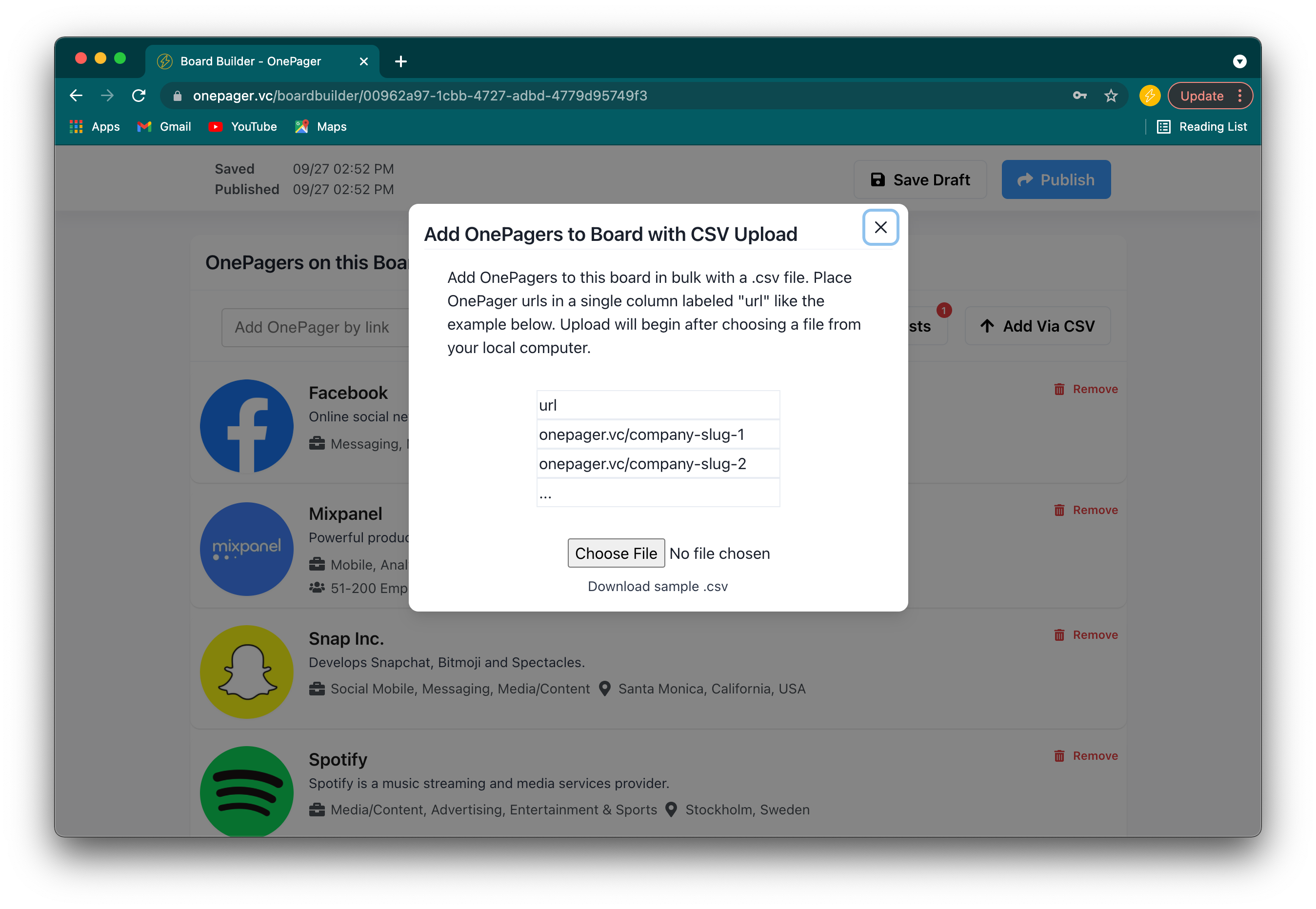Download the sample .csv file
This screenshot has height=909, width=1316.
click(x=658, y=586)
